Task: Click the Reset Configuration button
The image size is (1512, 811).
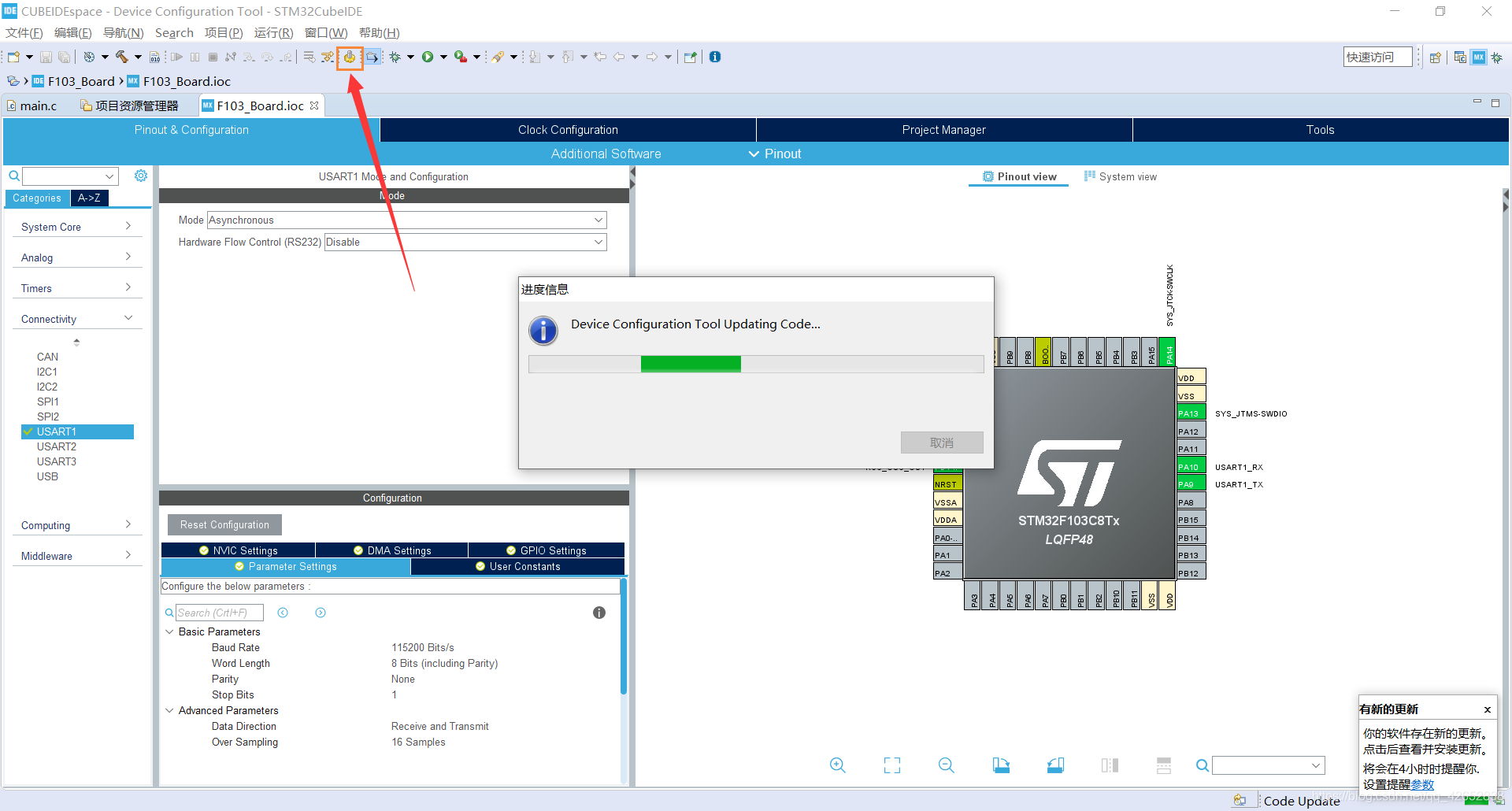Action: 224,524
